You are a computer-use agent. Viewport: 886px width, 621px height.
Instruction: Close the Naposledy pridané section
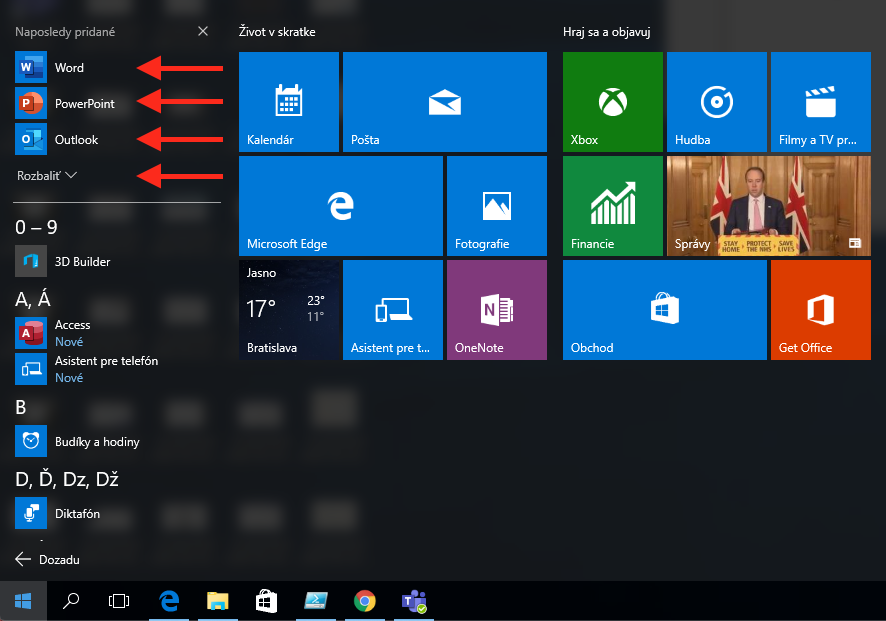[203, 32]
